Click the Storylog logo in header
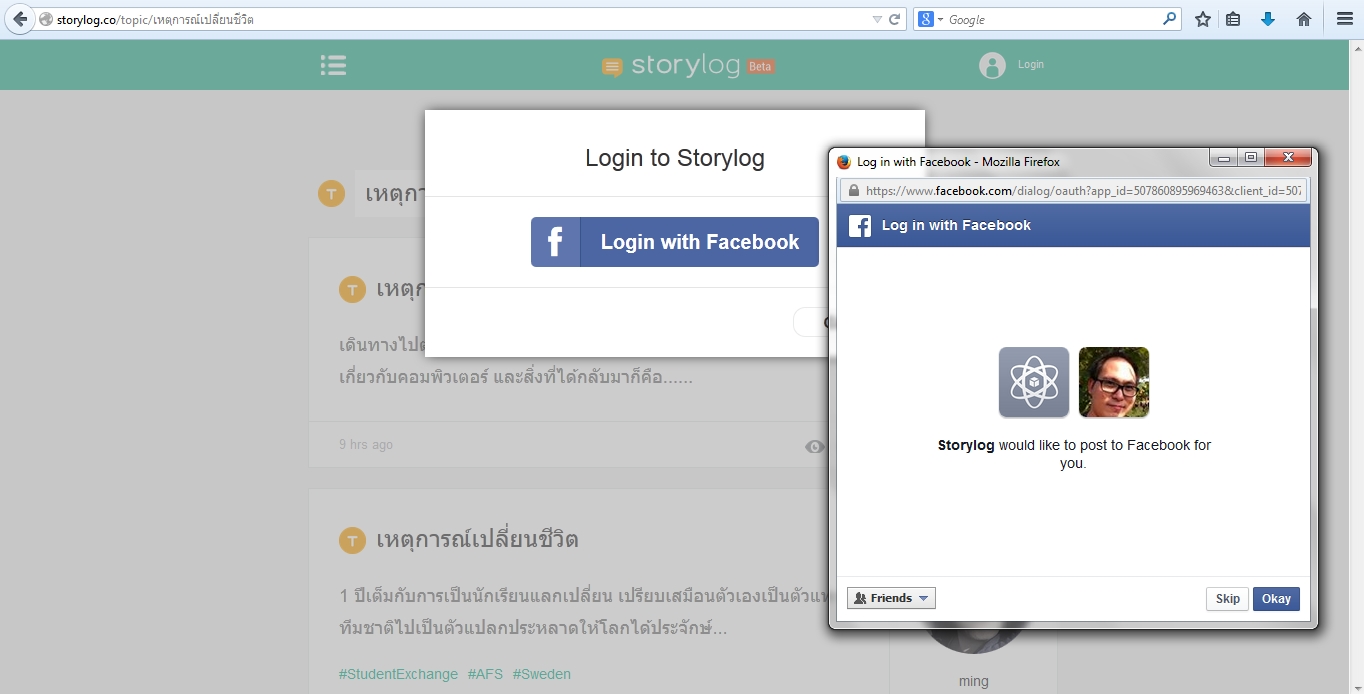The height and width of the screenshot is (694, 1364). [687, 66]
